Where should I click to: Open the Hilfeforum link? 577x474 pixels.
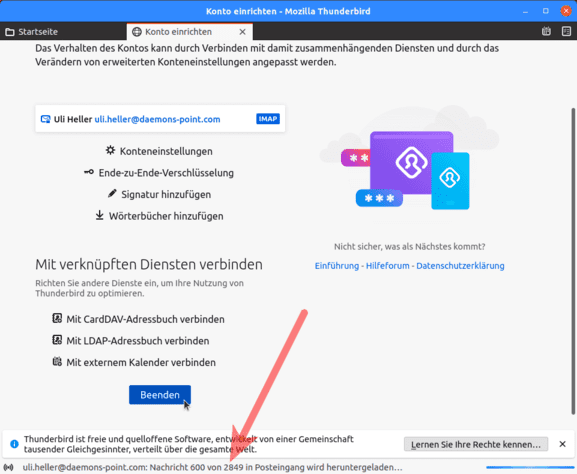[x=387, y=266]
